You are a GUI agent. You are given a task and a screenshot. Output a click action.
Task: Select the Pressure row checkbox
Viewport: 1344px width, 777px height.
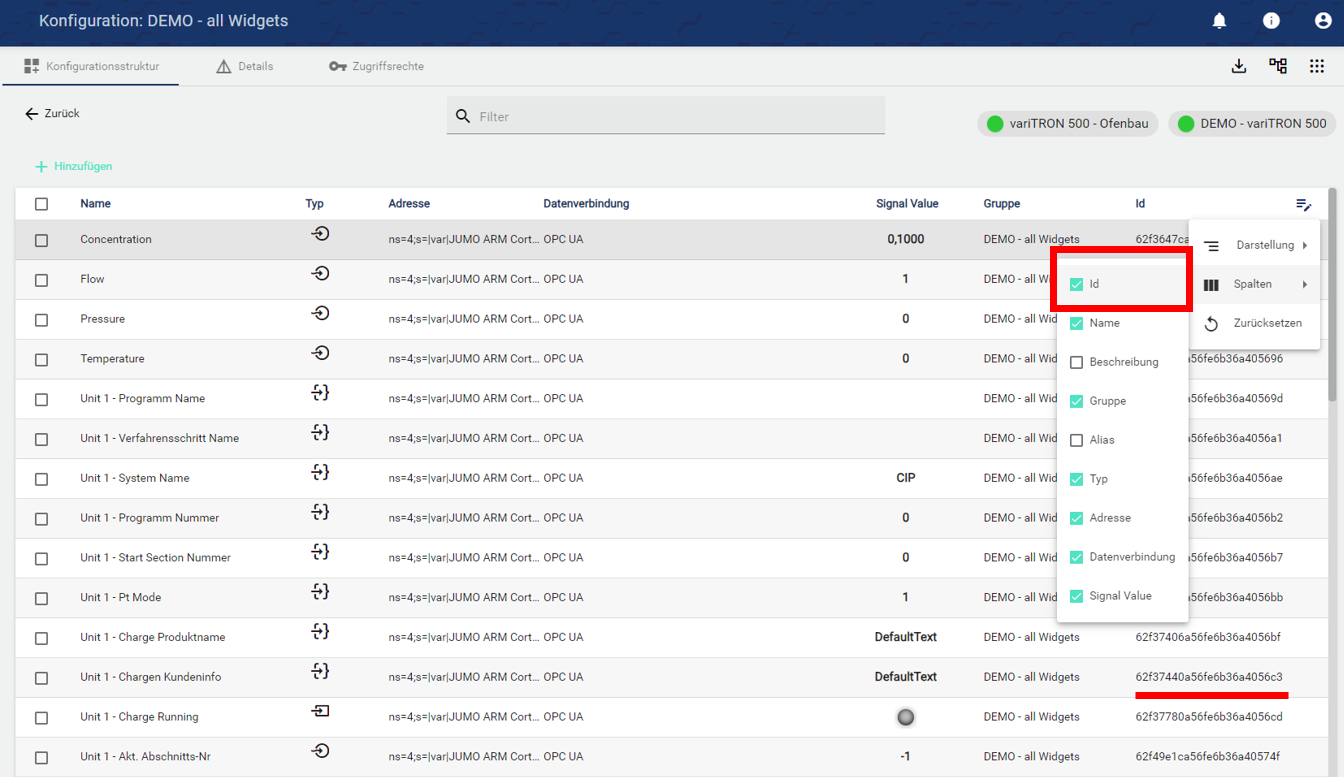coord(41,320)
